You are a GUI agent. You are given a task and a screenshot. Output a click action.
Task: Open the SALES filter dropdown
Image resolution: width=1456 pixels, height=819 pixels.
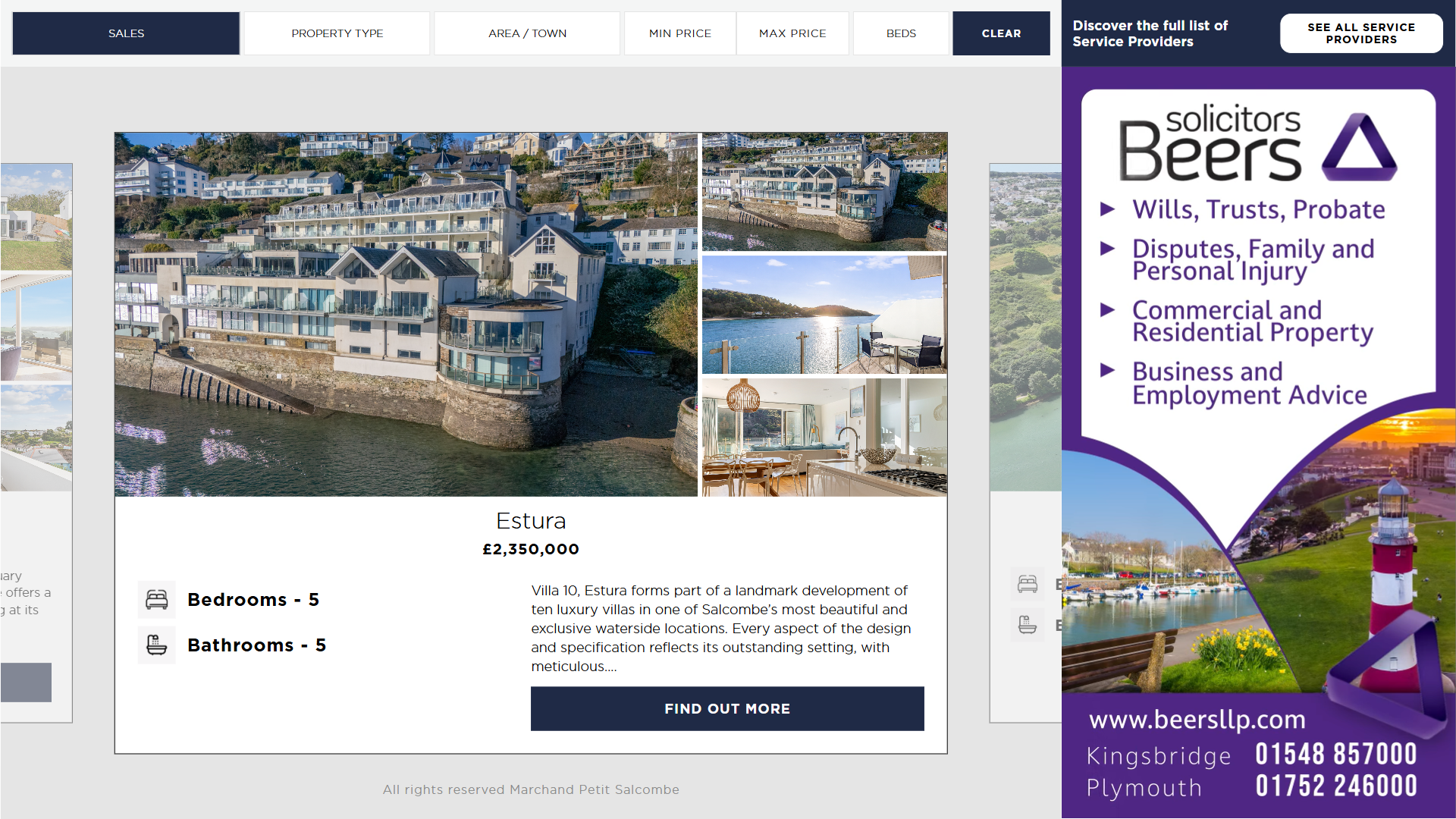[126, 33]
